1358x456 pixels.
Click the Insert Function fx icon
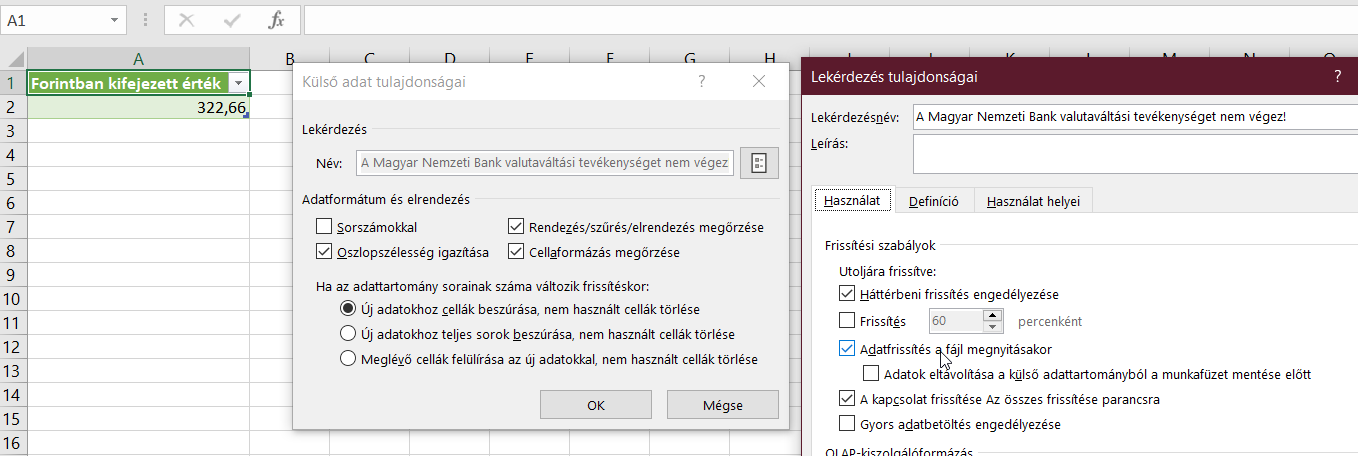pyautogui.click(x=277, y=19)
